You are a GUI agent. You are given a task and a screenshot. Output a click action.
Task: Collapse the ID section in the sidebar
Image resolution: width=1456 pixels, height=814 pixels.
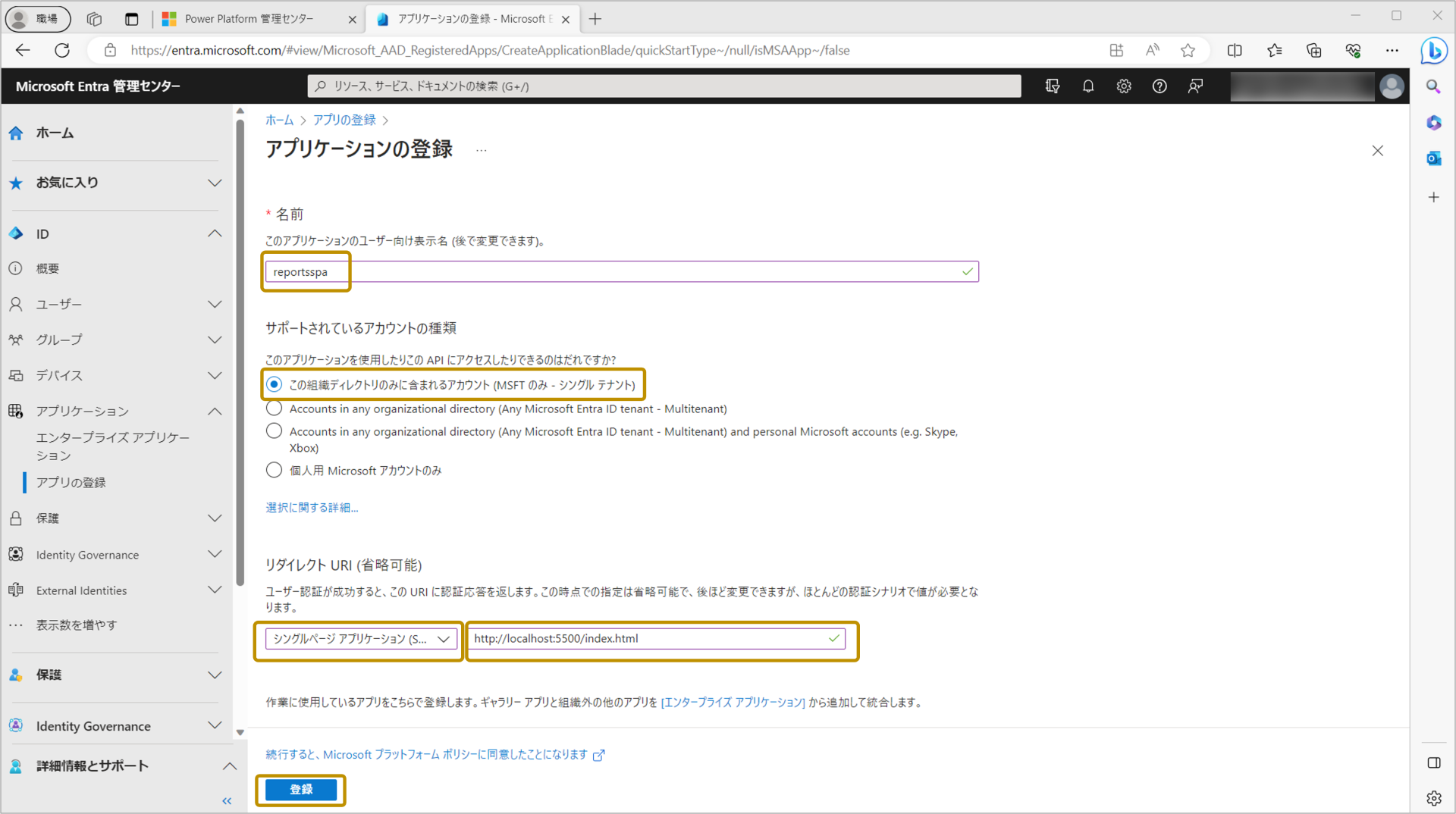pyautogui.click(x=215, y=233)
